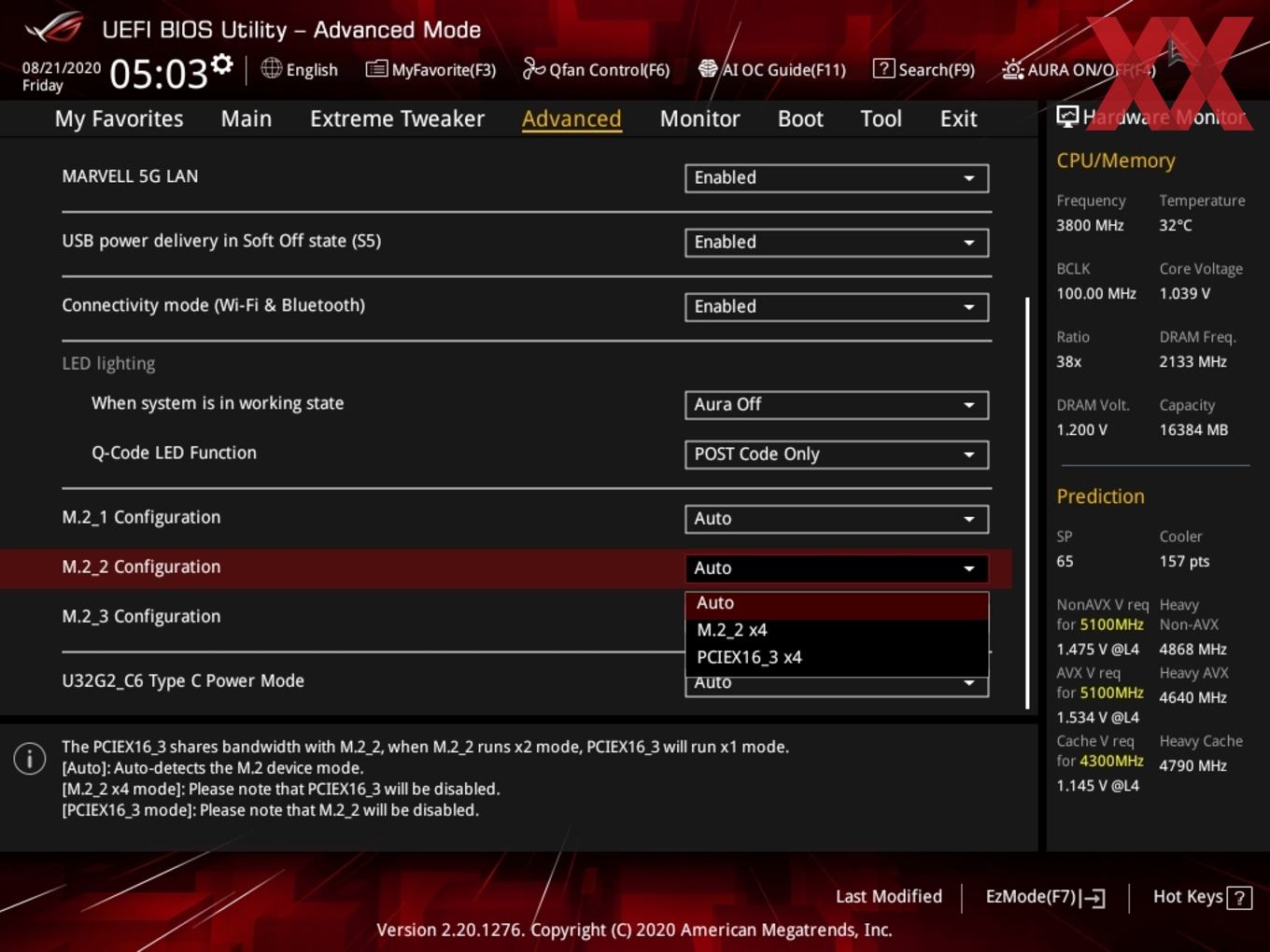This screenshot has width=1270, height=952.
Task: Click the EzMode exit arrow icon
Action: (1094, 898)
